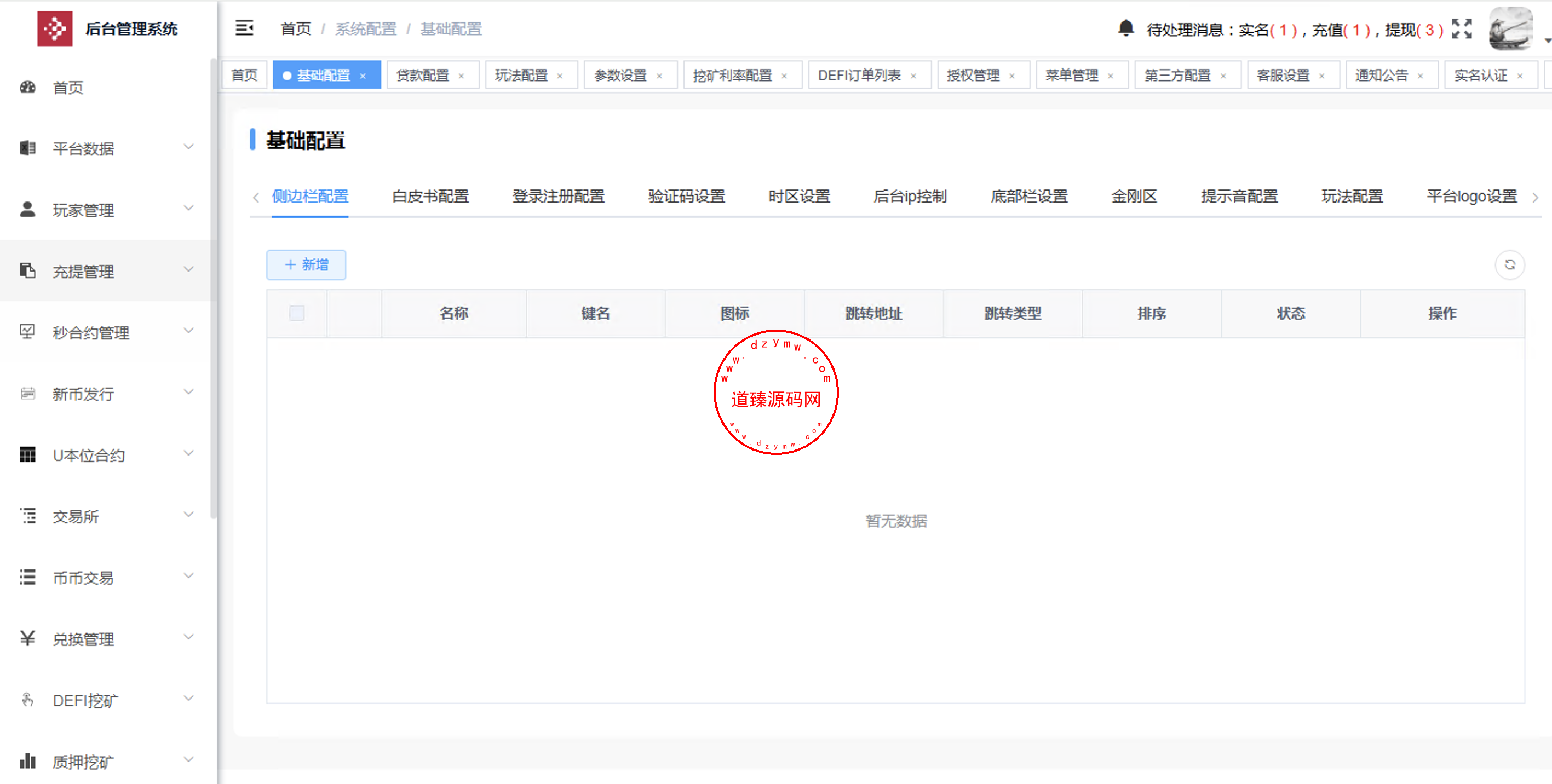
Task: Open the 提示音配置 tab
Action: pyautogui.click(x=1239, y=197)
